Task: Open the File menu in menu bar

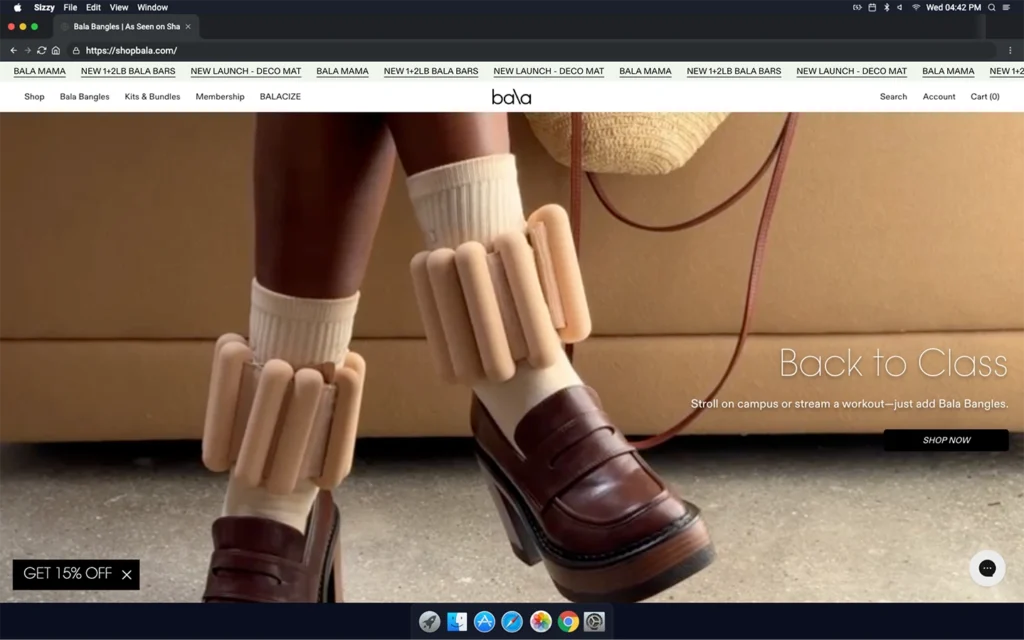Action: pyautogui.click(x=70, y=7)
